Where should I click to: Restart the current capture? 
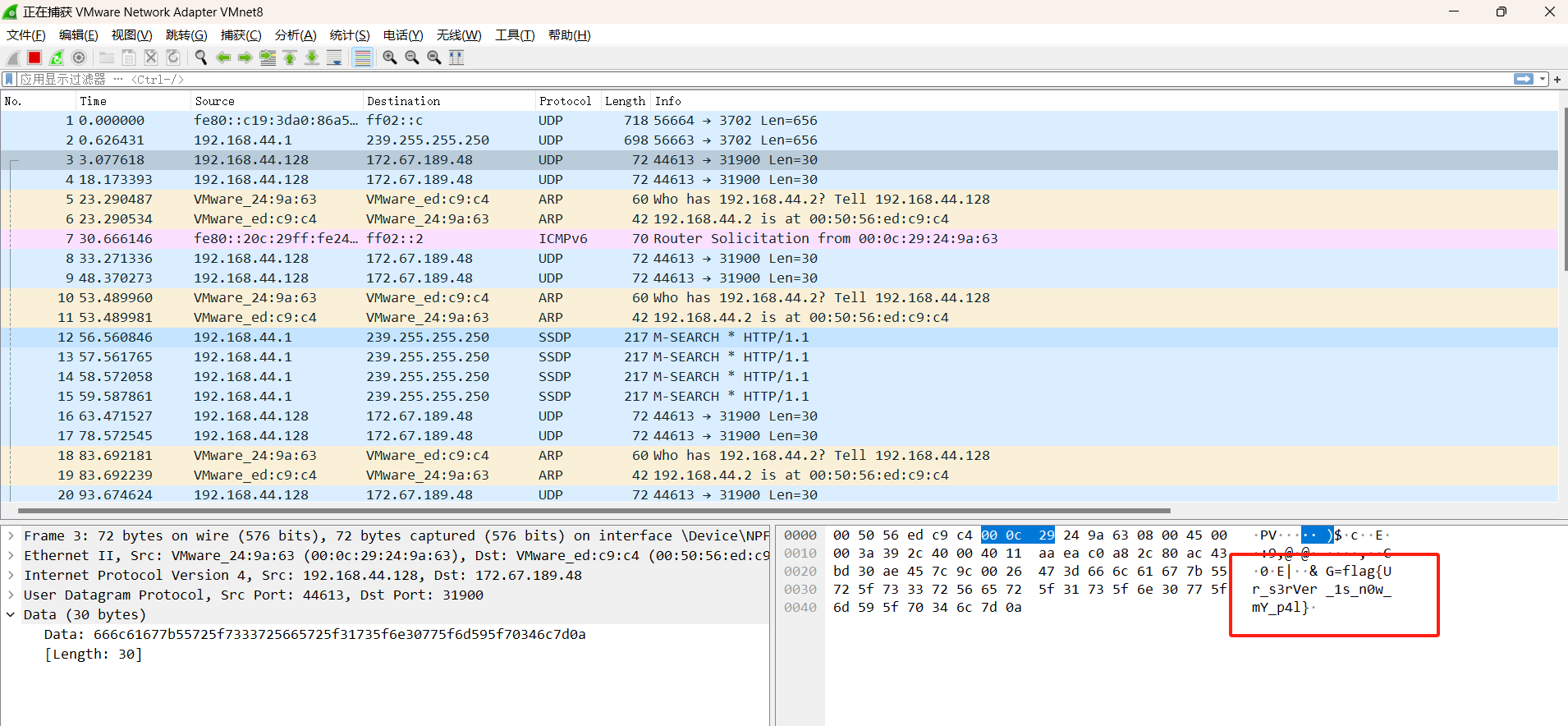point(57,57)
